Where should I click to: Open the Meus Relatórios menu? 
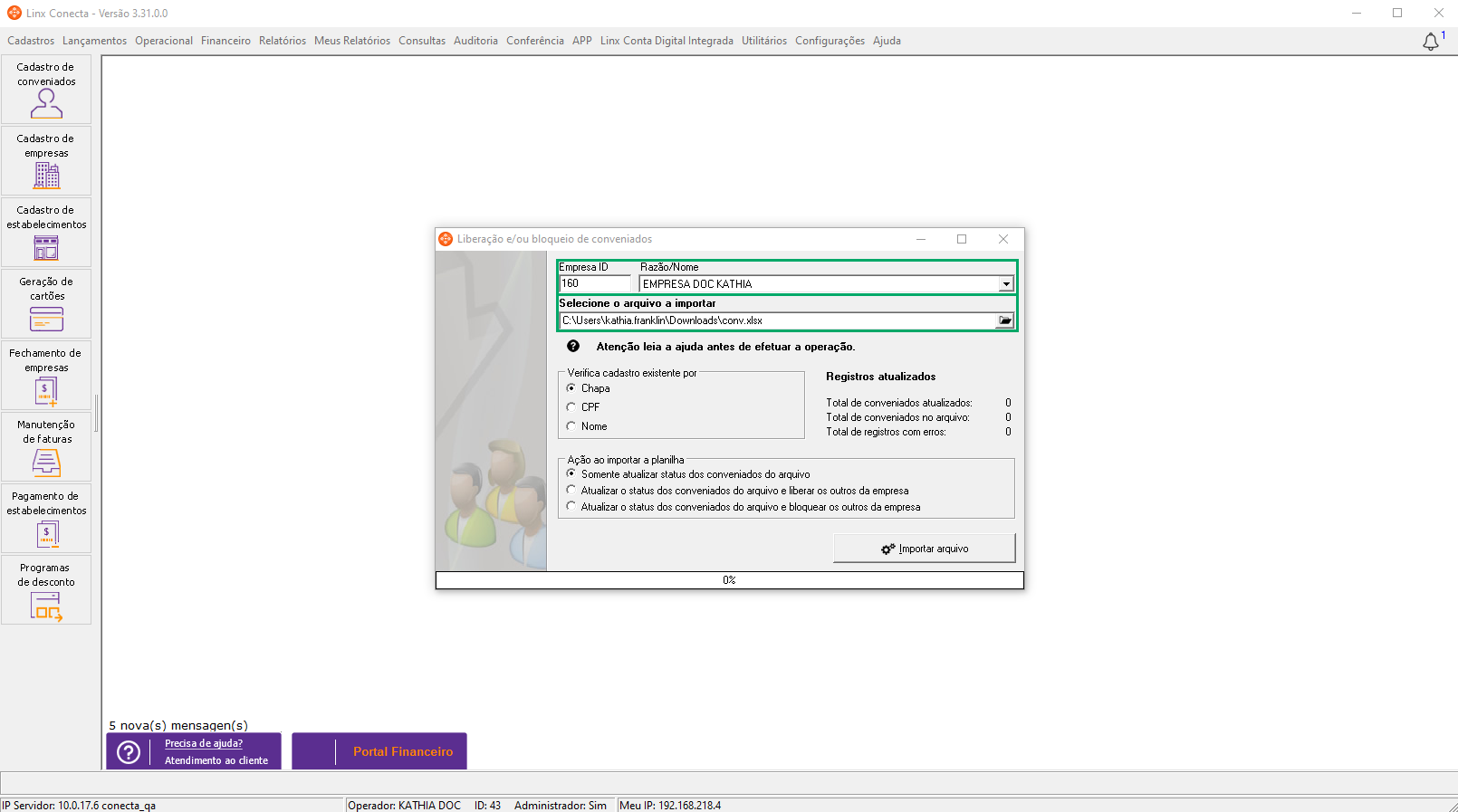coord(352,41)
